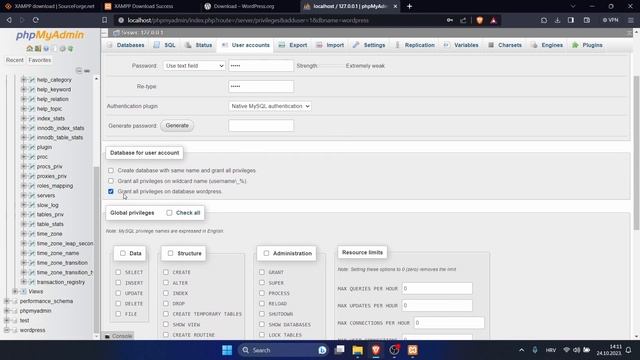Open XAMPP icon in taskbar
Image resolution: width=640 pixels, height=360 pixels.
pos(413,350)
